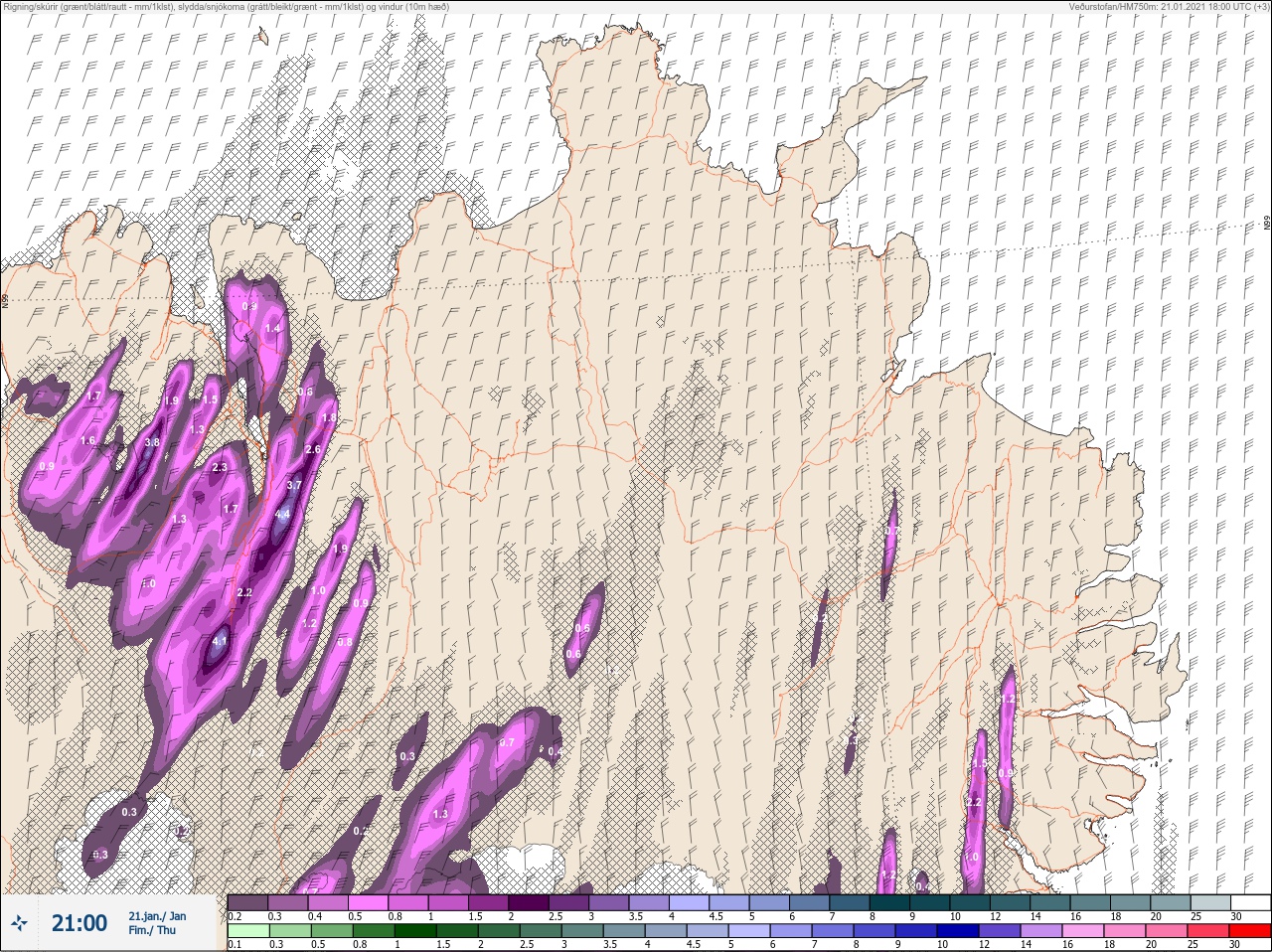Select the 21:00 forecast time label

pyautogui.click(x=79, y=923)
